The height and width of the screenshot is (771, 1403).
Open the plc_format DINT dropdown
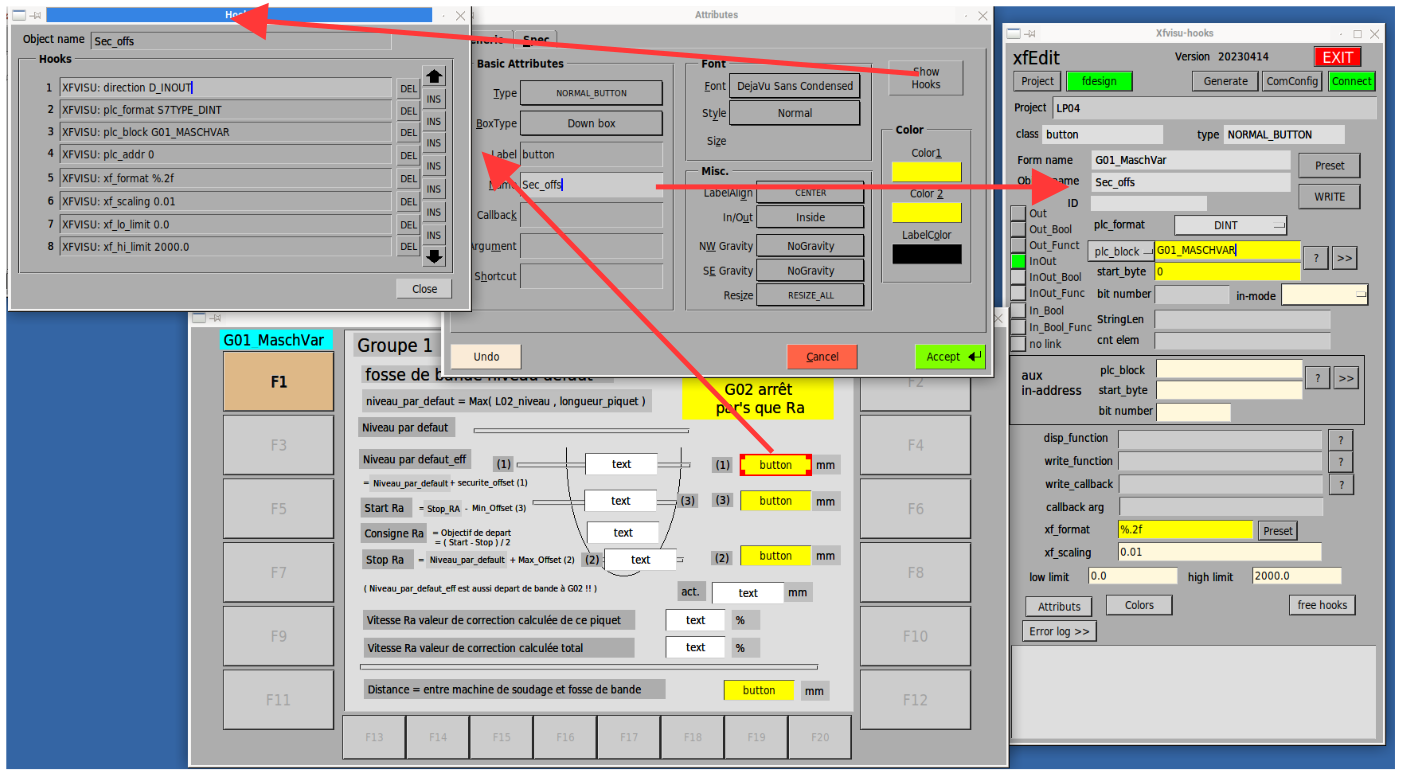[1229, 226]
